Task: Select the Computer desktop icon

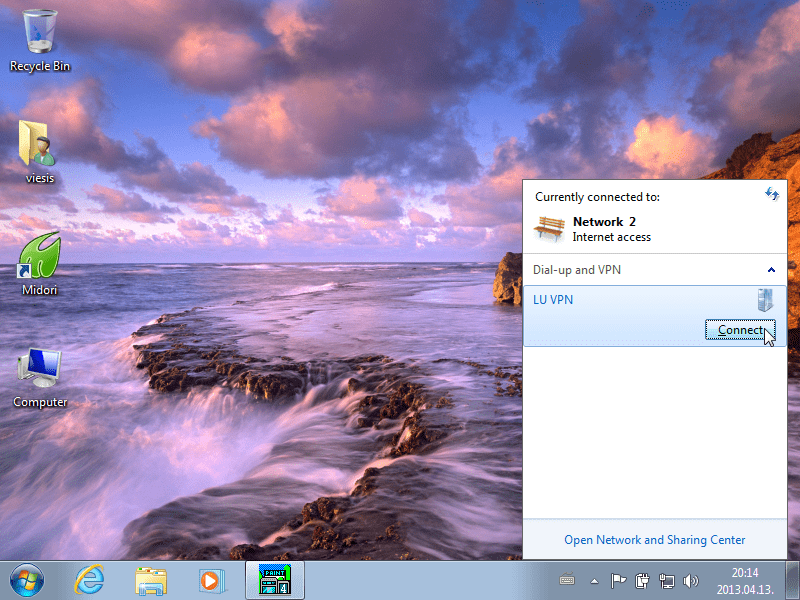Action: click(x=40, y=378)
